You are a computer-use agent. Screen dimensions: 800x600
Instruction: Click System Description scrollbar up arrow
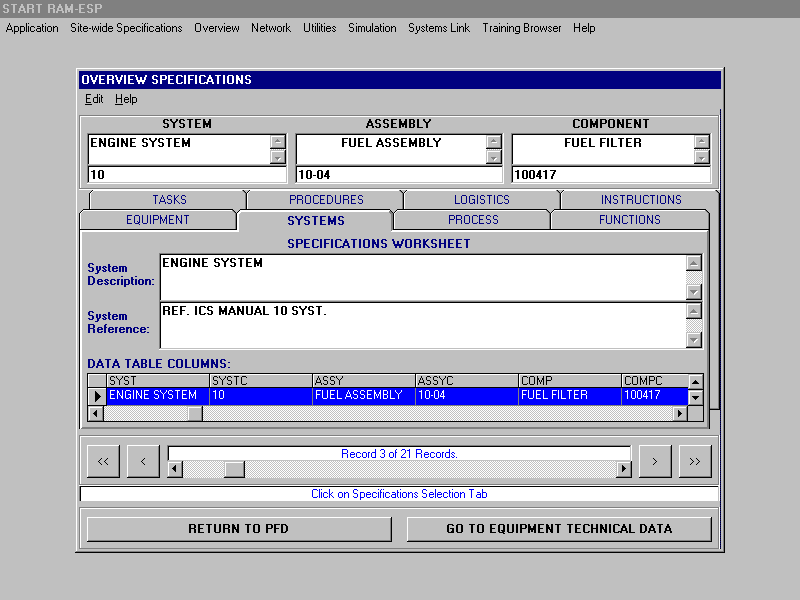[693, 263]
